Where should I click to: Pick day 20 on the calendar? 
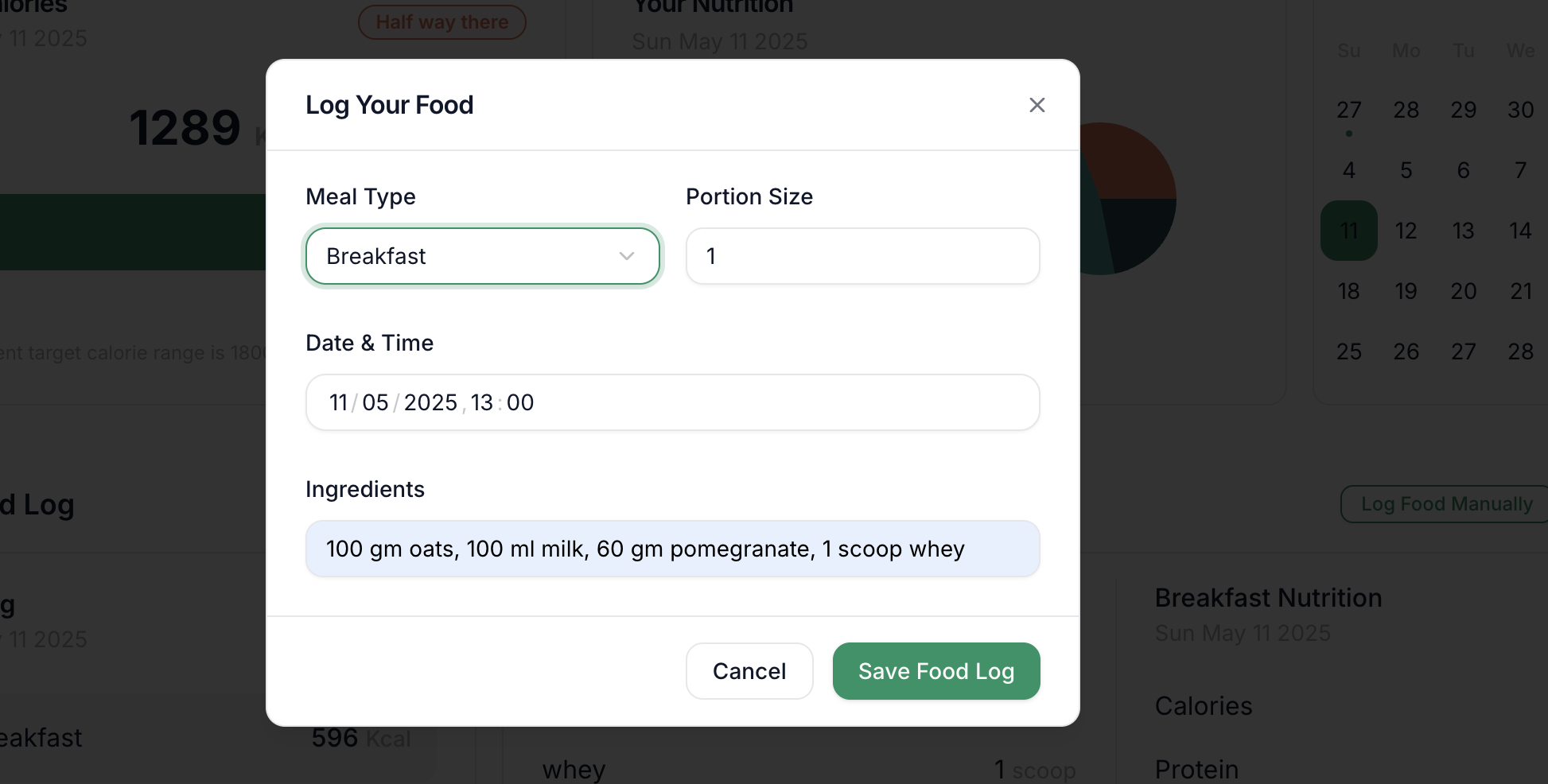click(1463, 291)
